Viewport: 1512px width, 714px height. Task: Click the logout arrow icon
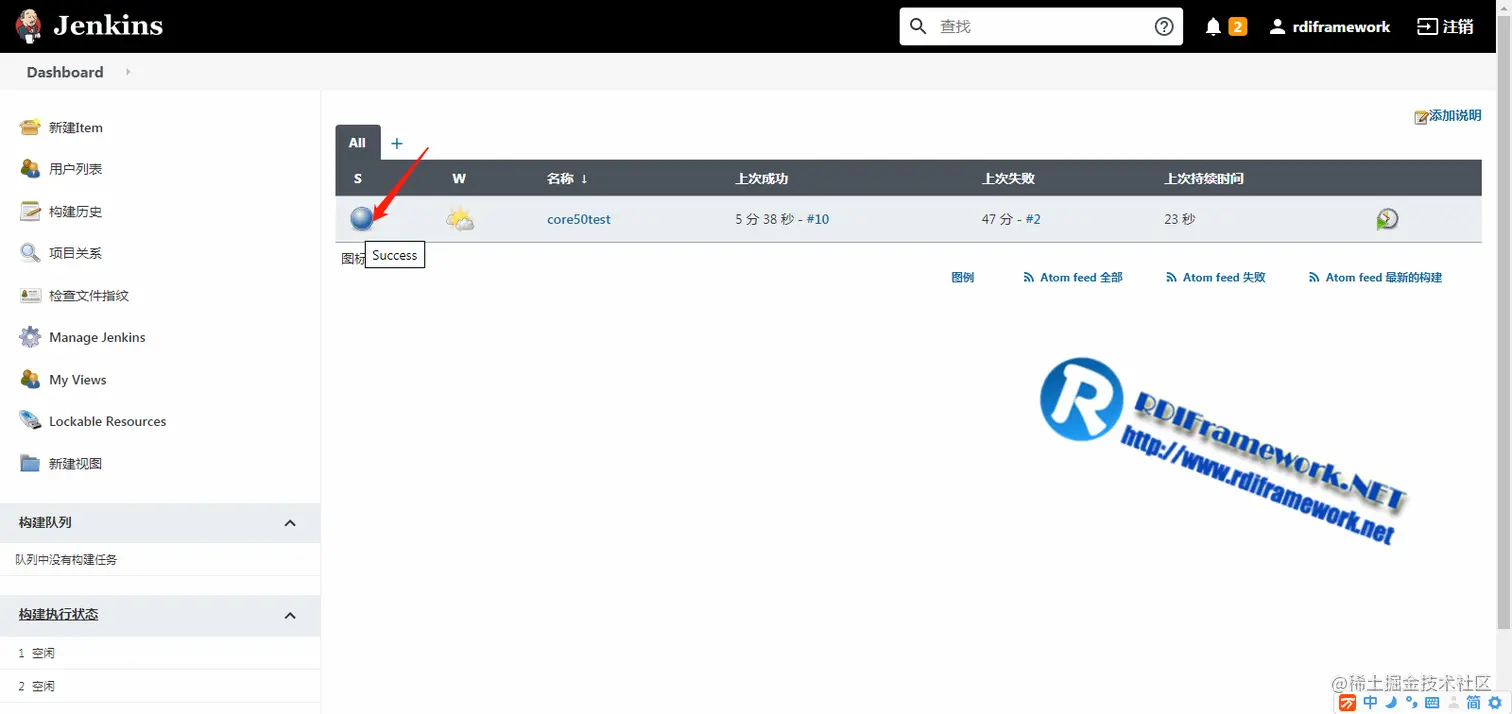click(1427, 27)
